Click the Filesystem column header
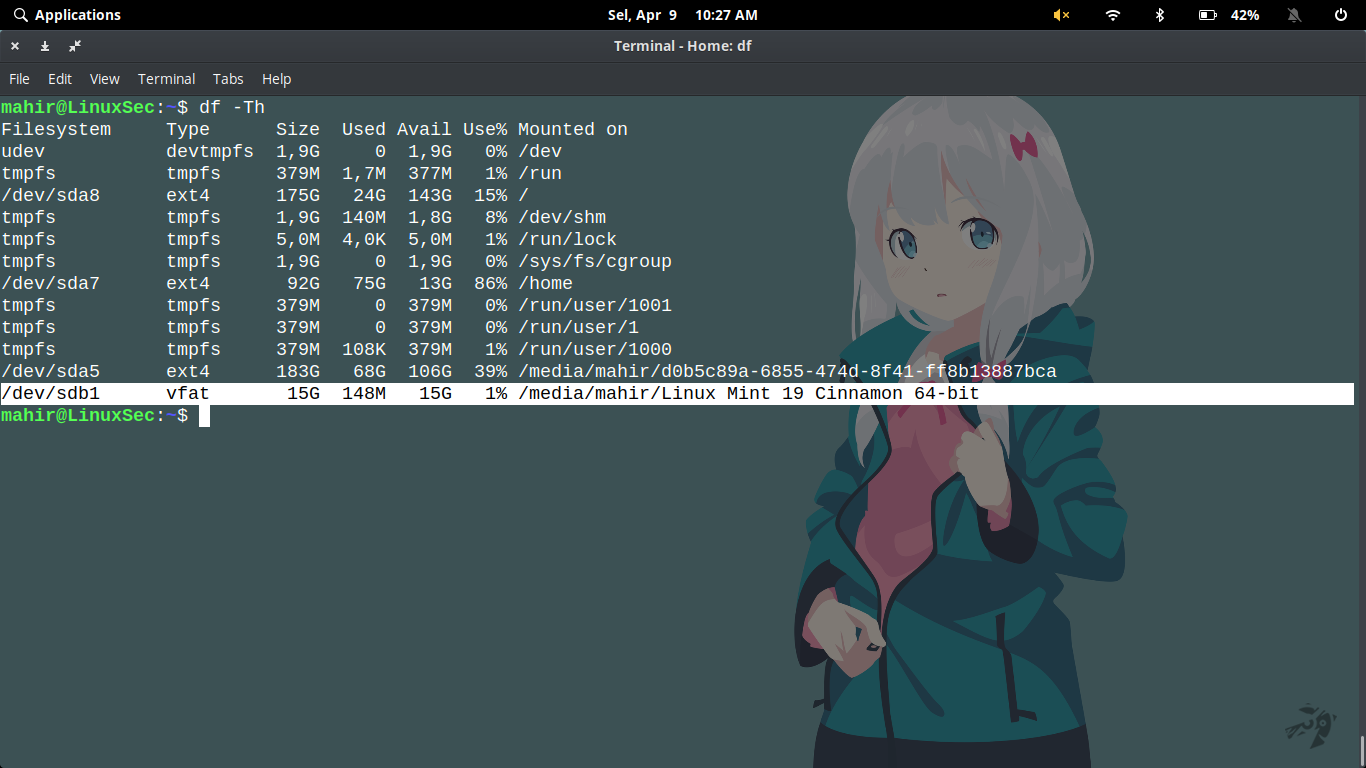Image resolution: width=1366 pixels, height=768 pixels. (56, 129)
